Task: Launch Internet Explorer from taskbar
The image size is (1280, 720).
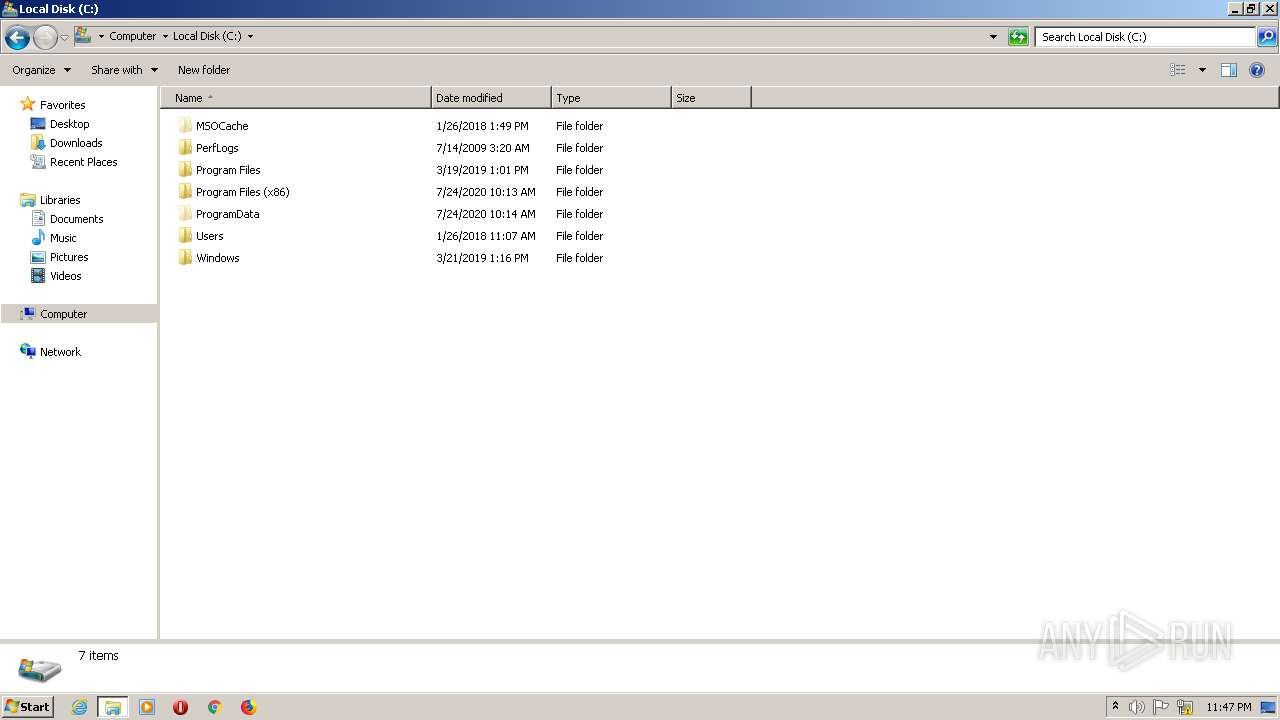Action: pyautogui.click(x=79, y=707)
